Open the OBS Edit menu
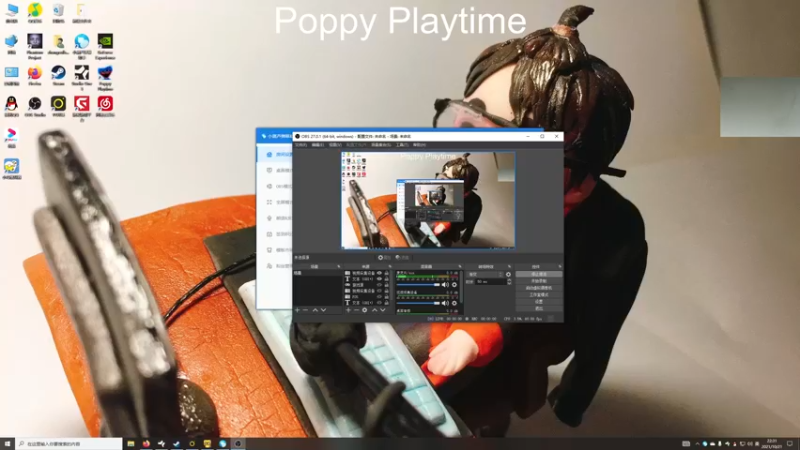 click(318, 145)
